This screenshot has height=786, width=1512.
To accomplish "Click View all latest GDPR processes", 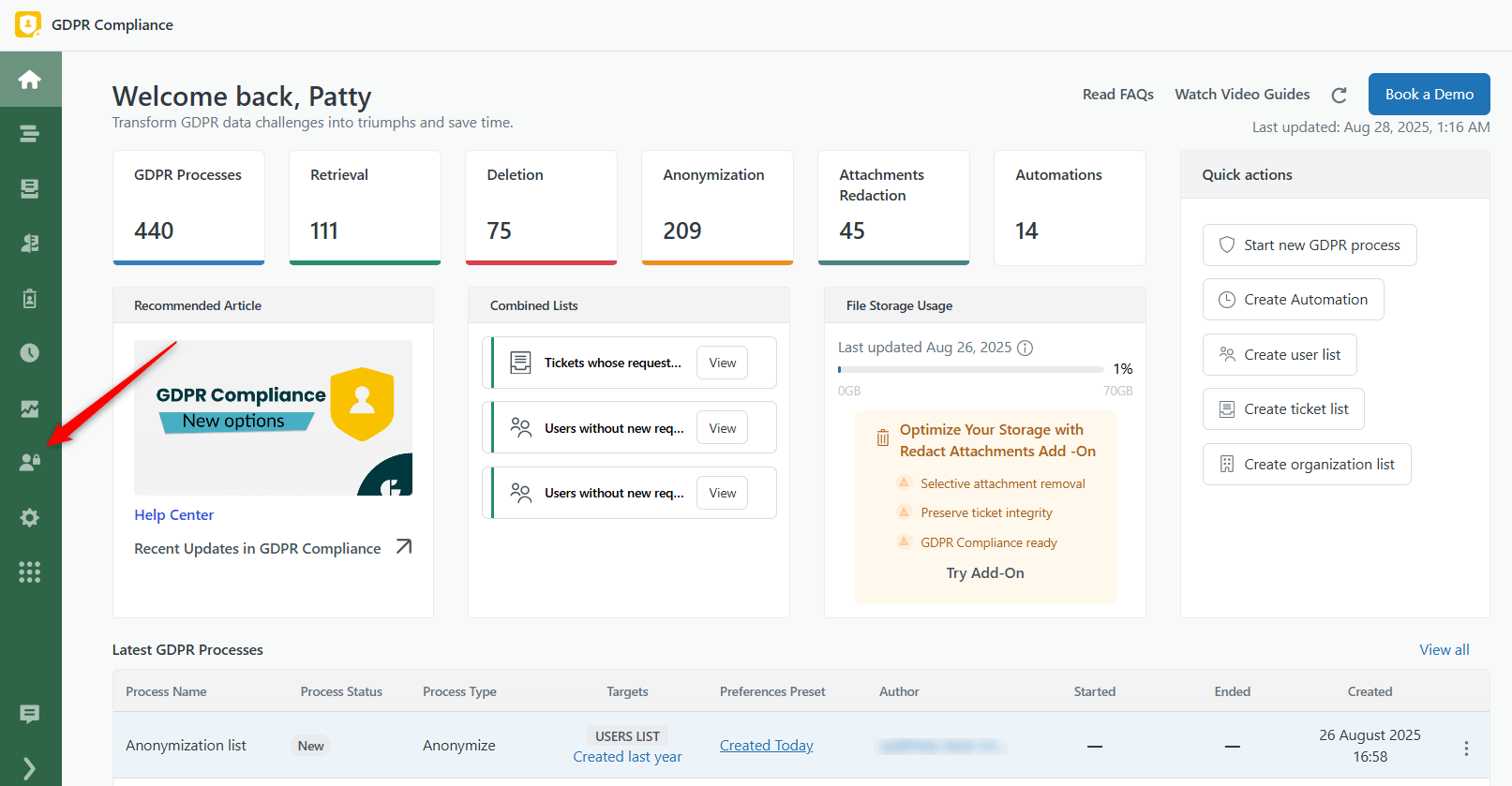I will (x=1445, y=650).
